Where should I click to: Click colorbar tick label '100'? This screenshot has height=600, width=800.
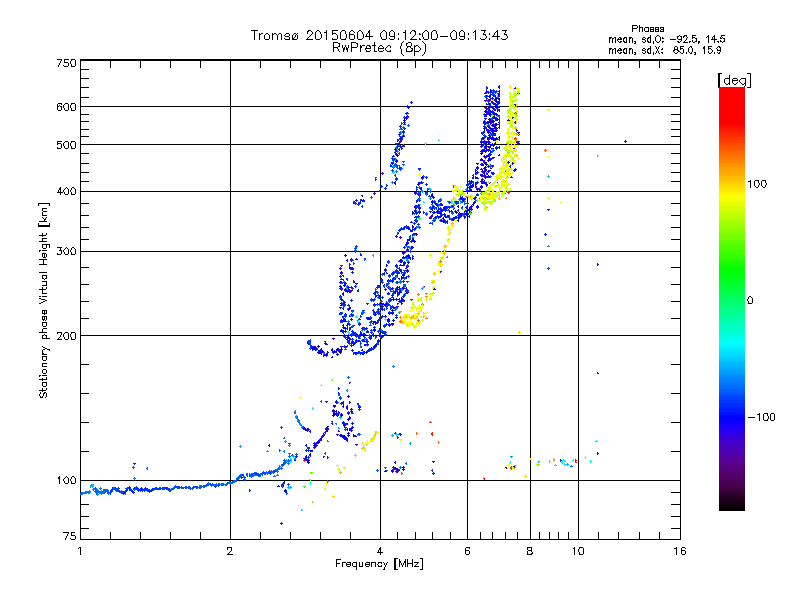pyautogui.click(x=757, y=184)
